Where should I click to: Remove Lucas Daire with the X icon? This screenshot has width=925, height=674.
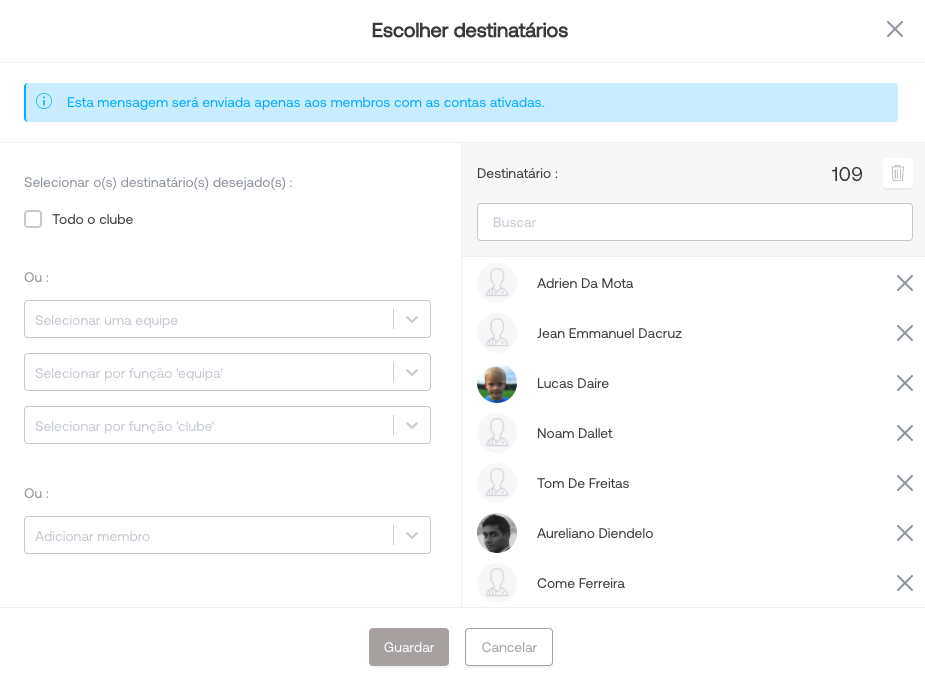(x=904, y=383)
